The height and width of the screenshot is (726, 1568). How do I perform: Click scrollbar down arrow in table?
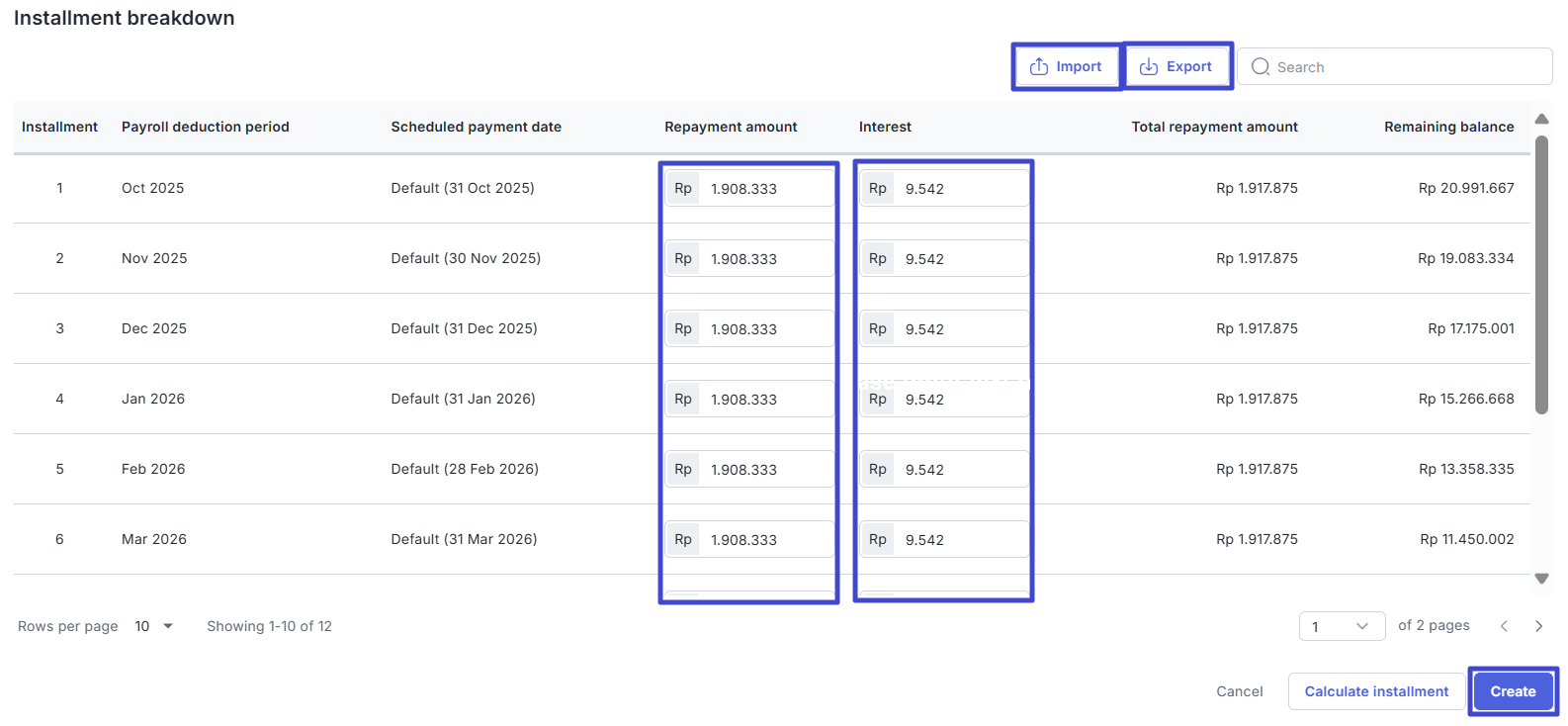1541,579
